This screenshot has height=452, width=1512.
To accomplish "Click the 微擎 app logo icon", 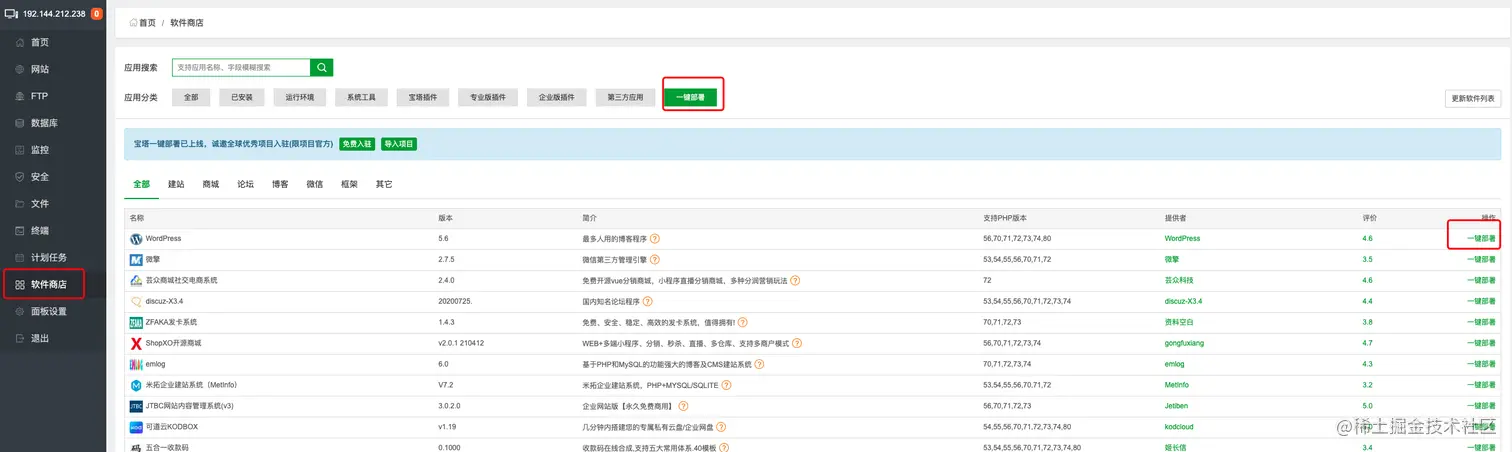I will point(136,260).
